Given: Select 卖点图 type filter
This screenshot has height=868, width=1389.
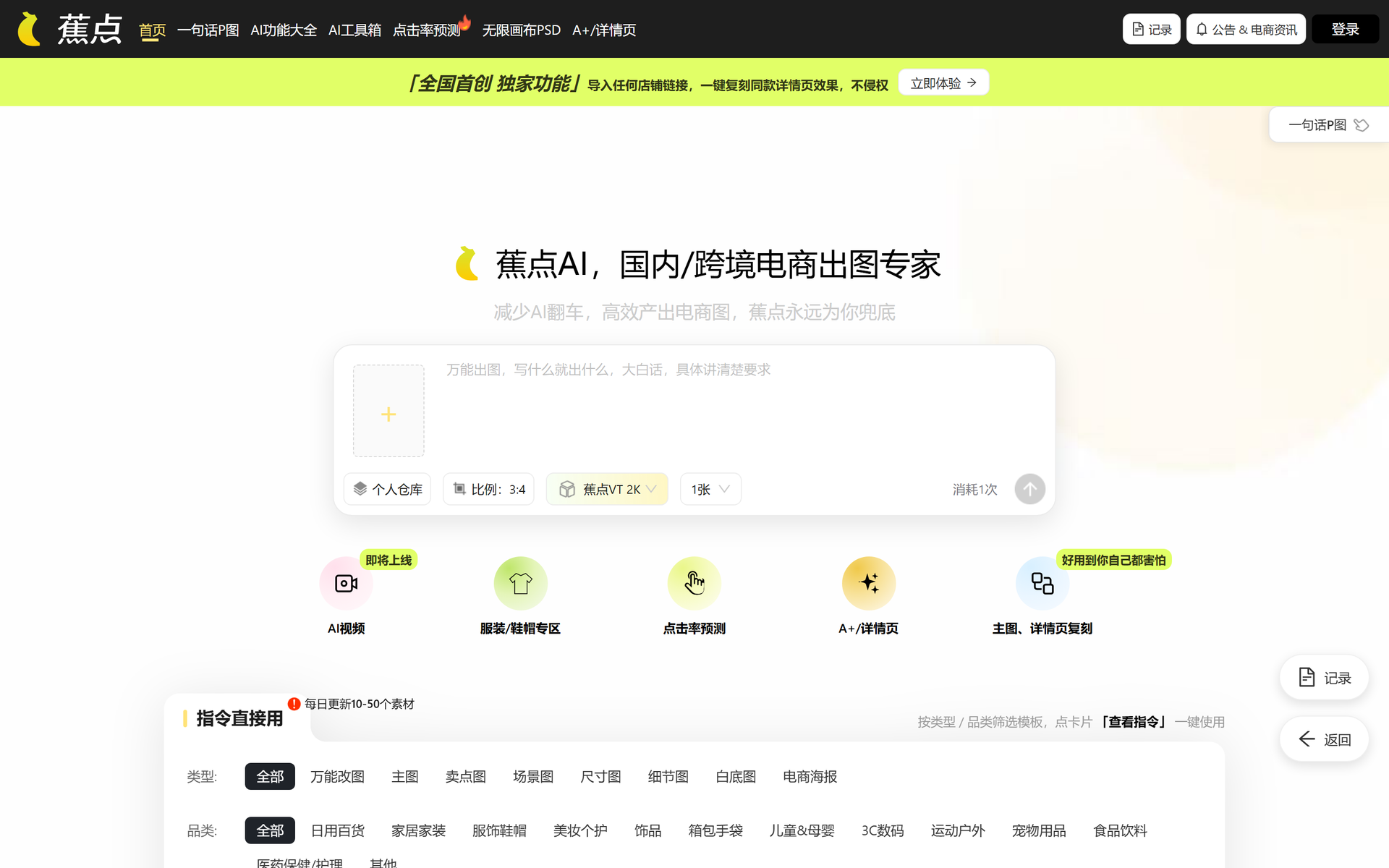Looking at the screenshot, I should (466, 776).
